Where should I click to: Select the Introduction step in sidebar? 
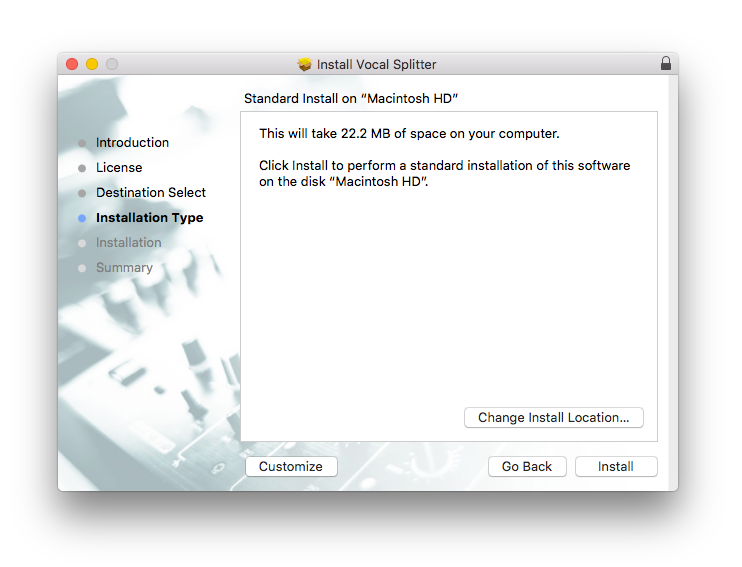pyautogui.click(x=132, y=142)
